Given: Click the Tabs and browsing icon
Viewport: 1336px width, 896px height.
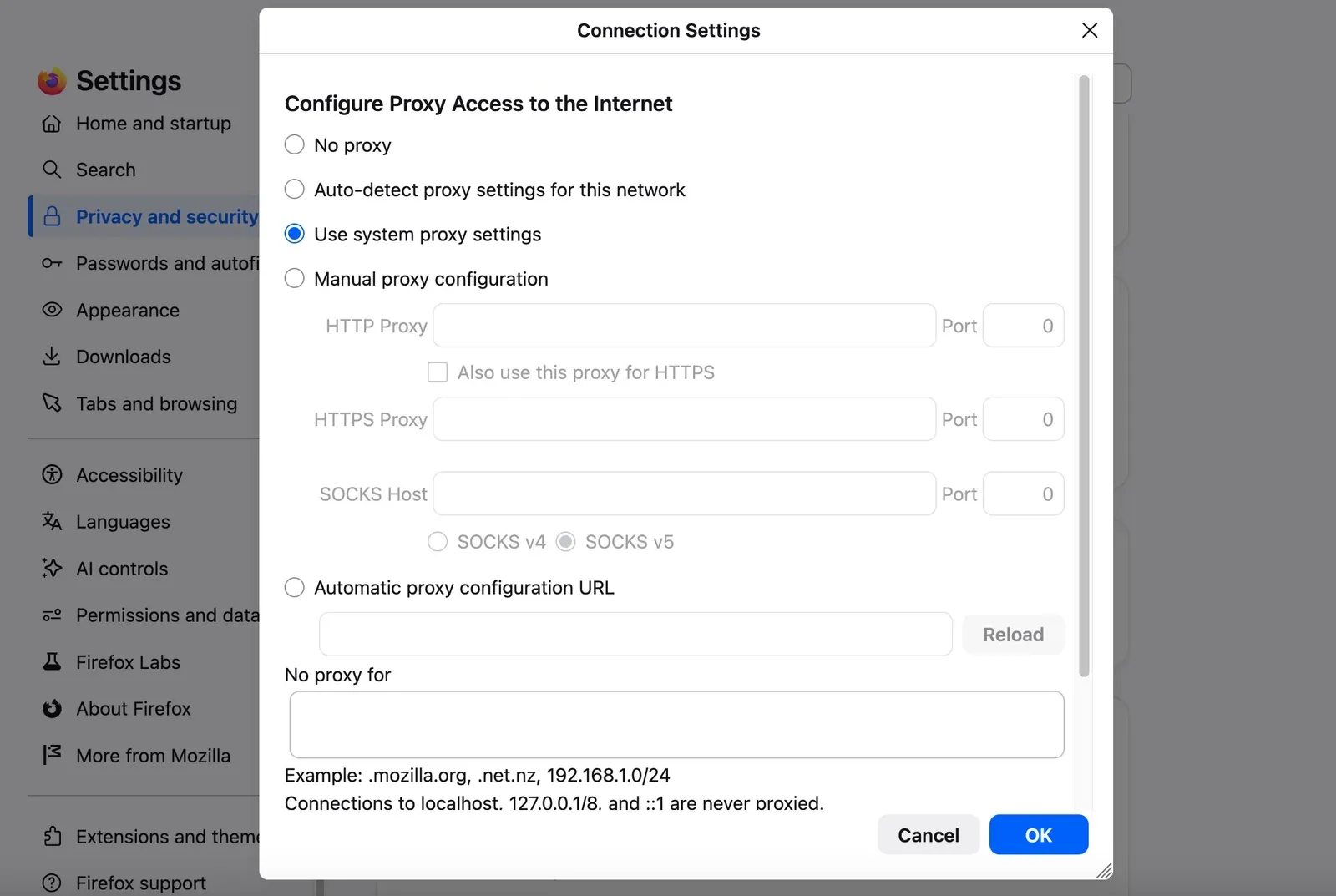Looking at the screenshot, I should 52,403.
